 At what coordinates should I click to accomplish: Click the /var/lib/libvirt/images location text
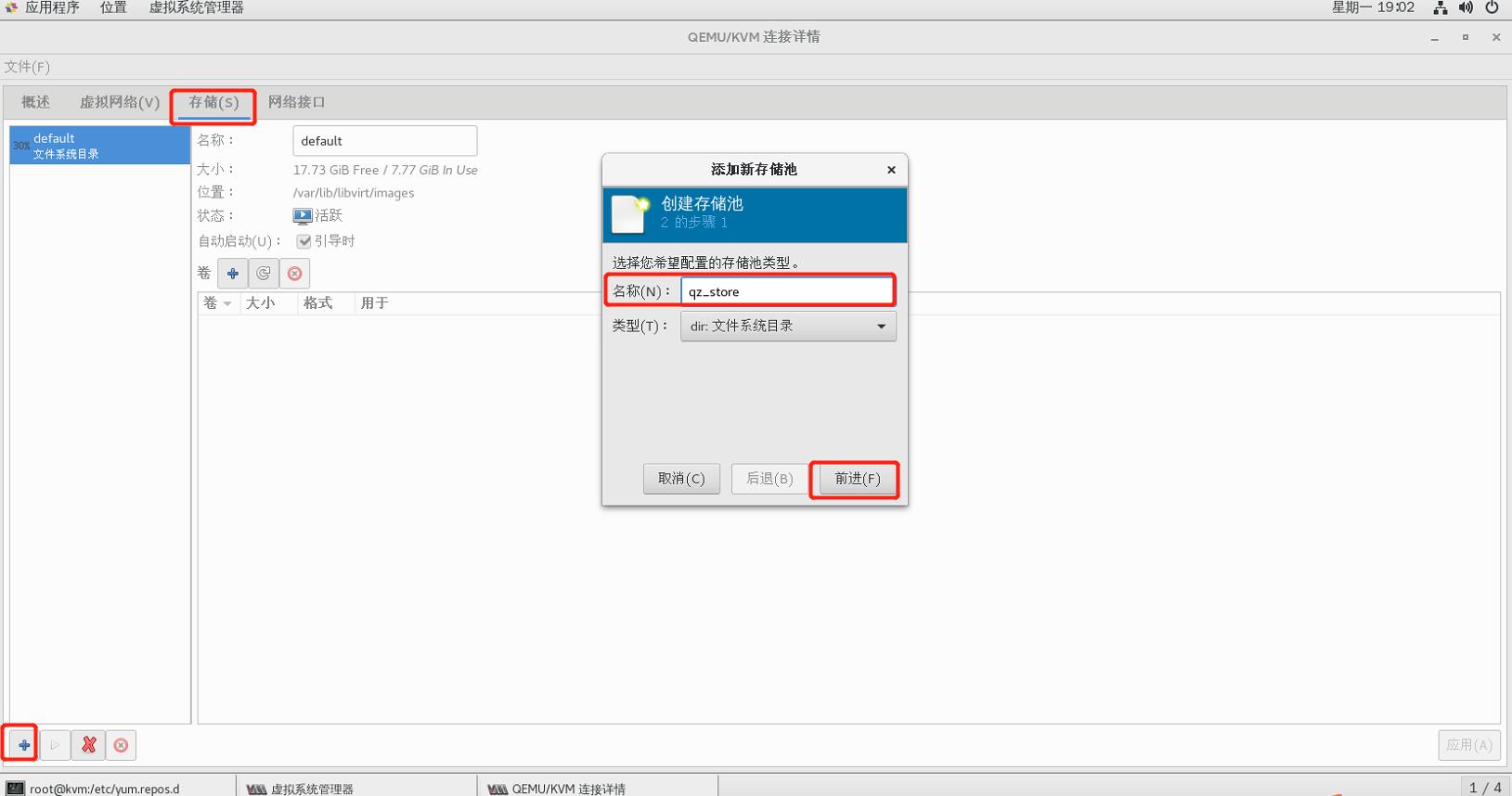(354, 193)
